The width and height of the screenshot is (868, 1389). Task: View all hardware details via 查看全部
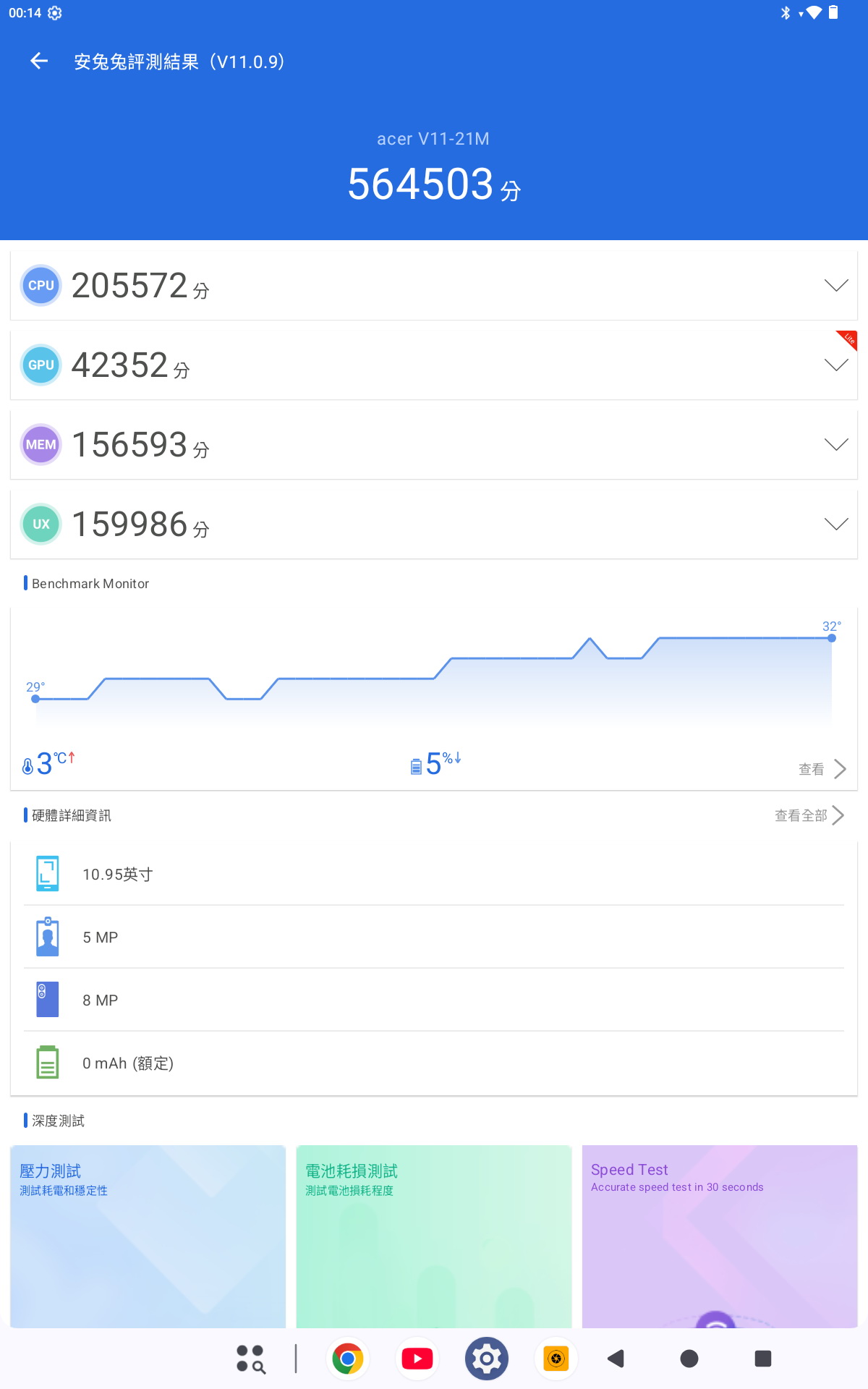809,815
